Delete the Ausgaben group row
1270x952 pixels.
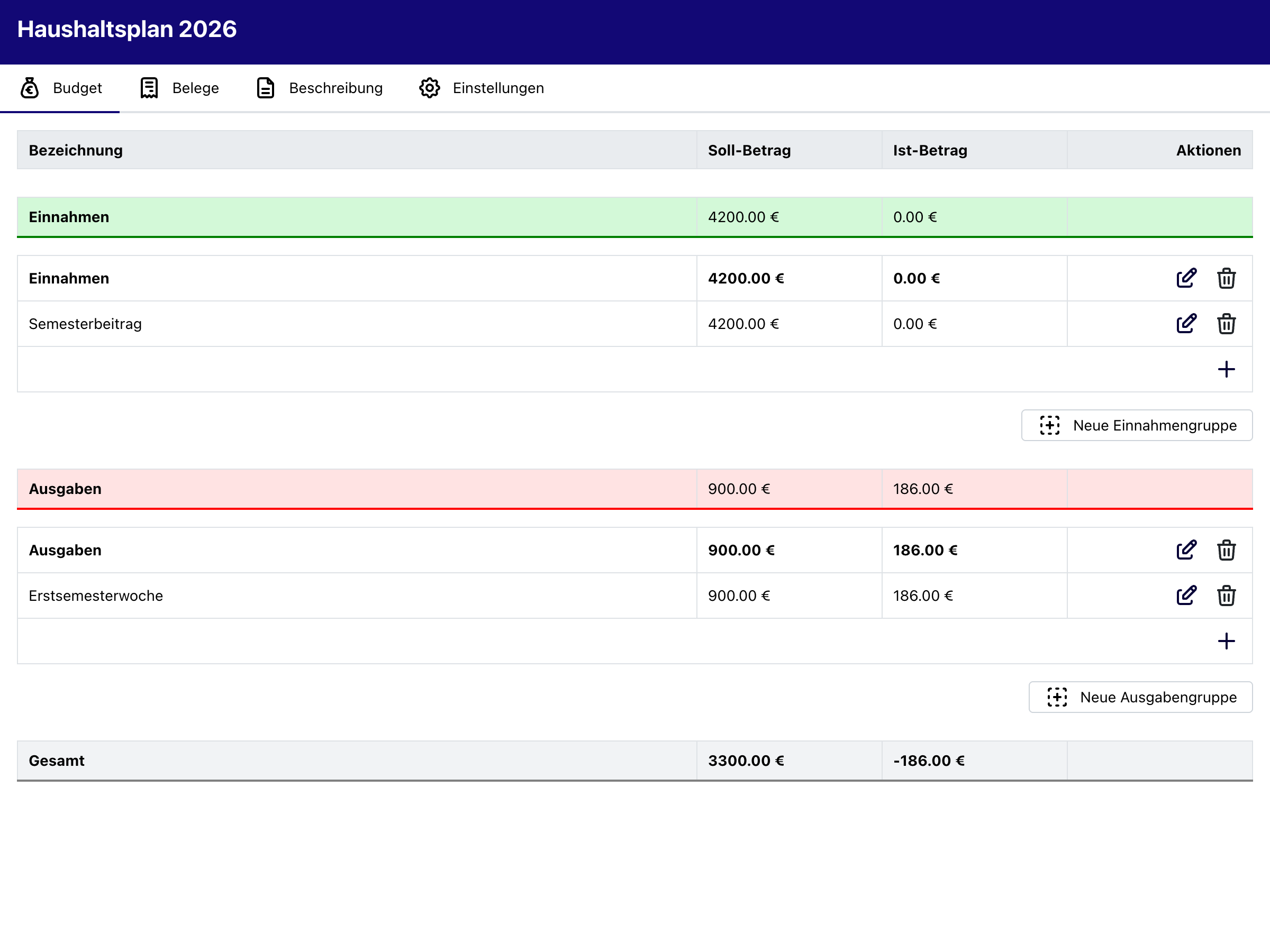tap(1227, 551)
